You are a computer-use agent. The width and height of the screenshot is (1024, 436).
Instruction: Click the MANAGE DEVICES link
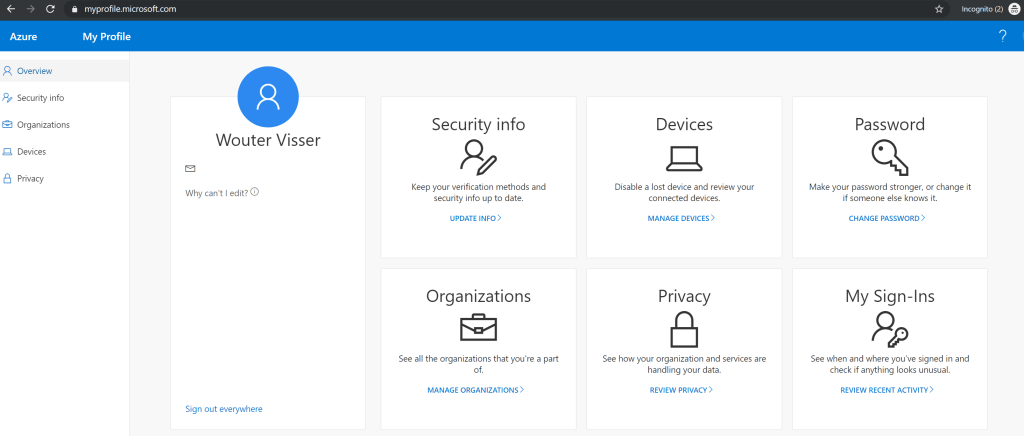(x=681, y=218)
